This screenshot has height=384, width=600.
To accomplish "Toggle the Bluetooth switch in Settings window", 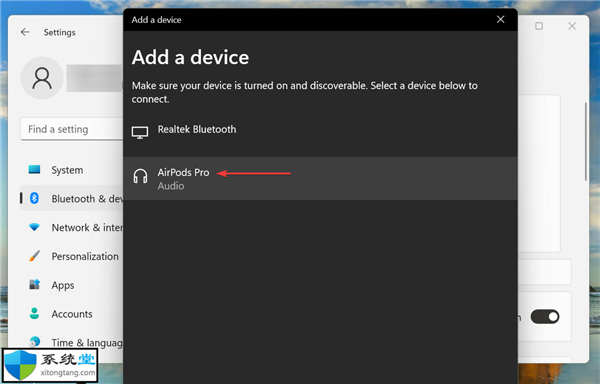I will (545, 317).
